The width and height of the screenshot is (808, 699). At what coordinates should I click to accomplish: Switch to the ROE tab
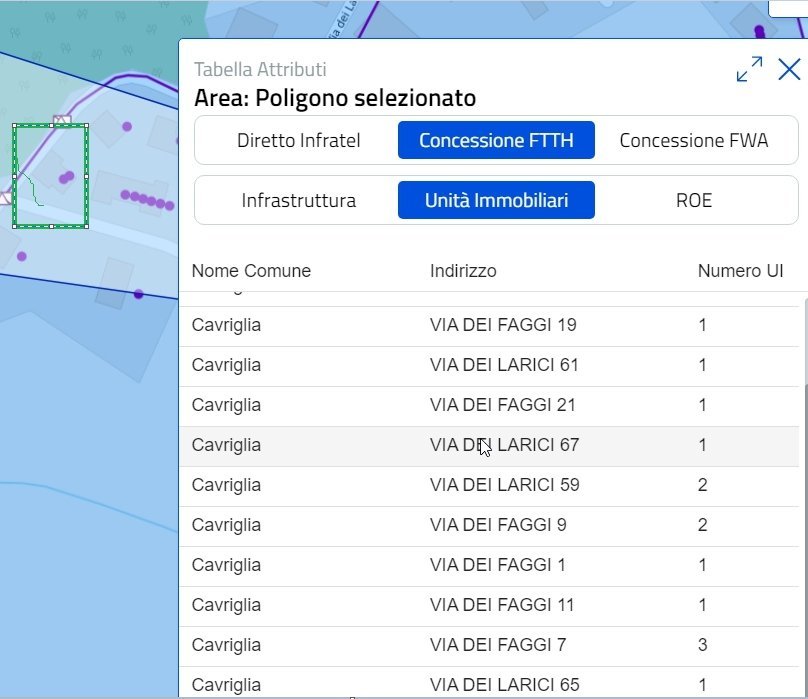(694, 200)
